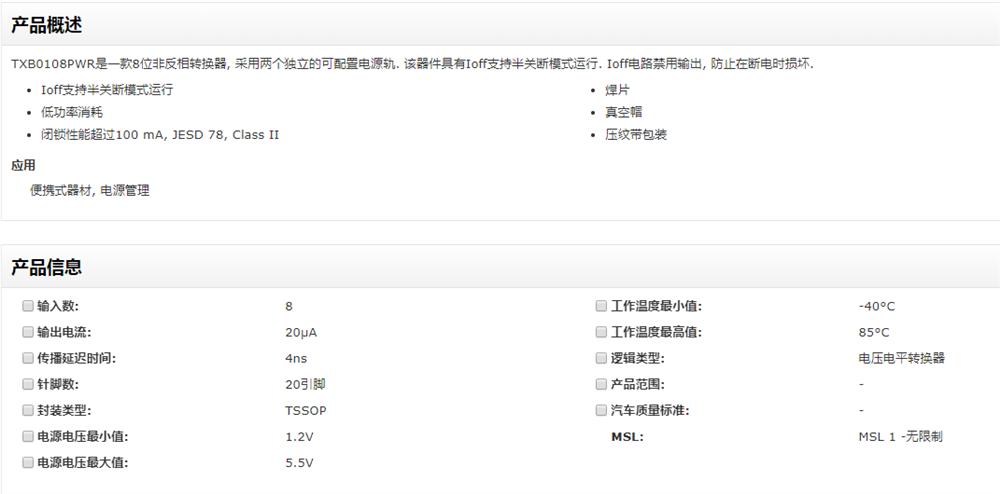Tick the 输出电流 checkbox

click(x=27, y=332)
